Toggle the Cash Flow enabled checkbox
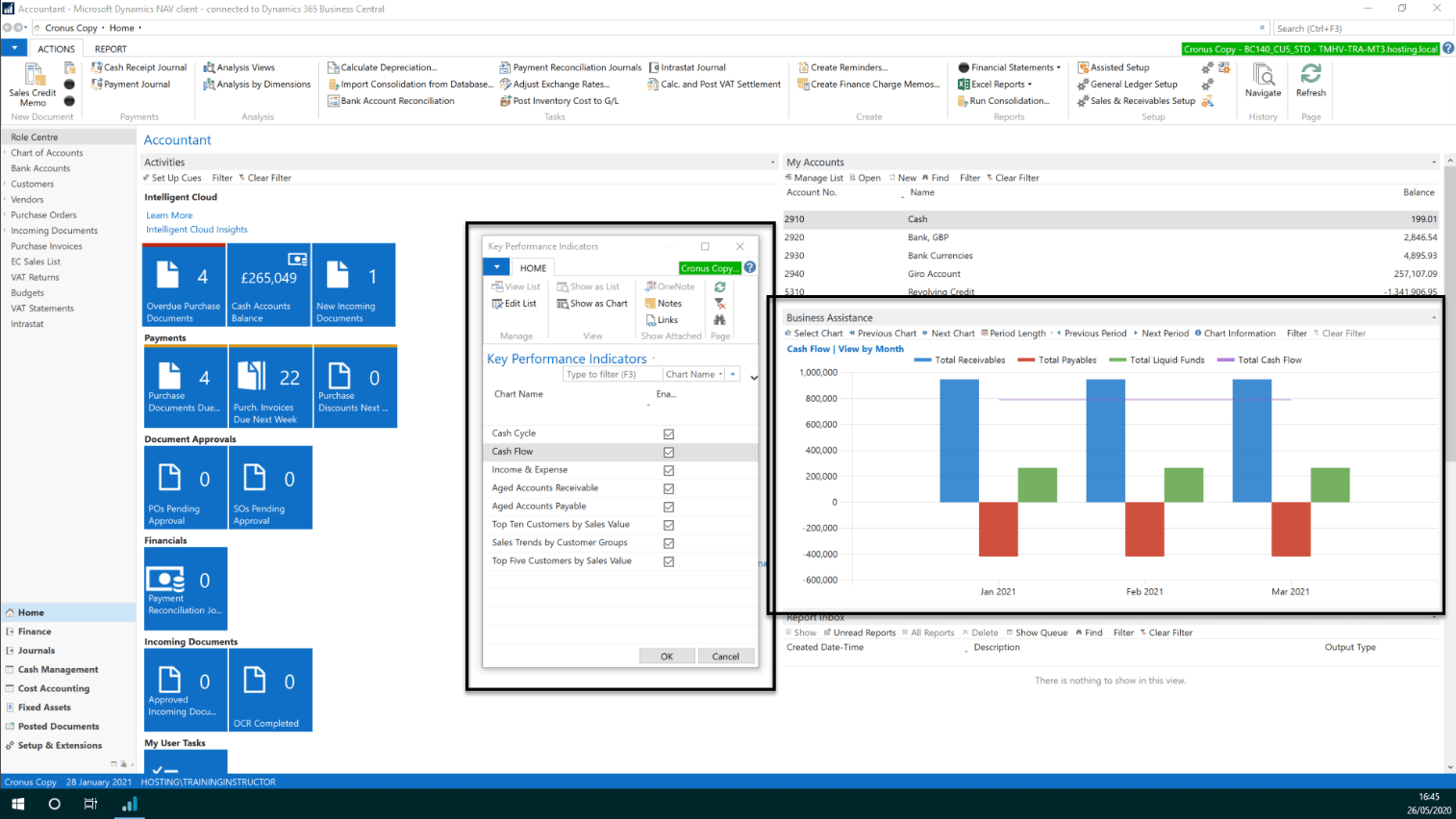Screen dimensions: 1456x819 click(x=668, y=452)
